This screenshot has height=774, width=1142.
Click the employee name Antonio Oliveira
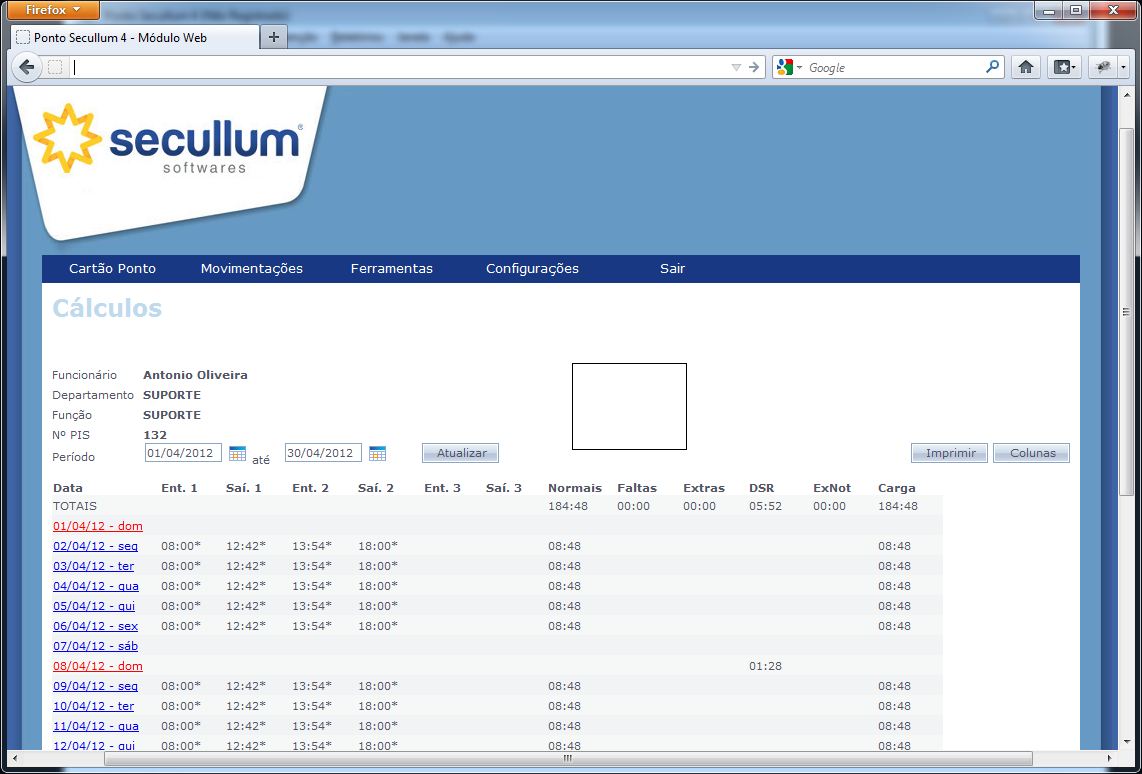[195, 375]
